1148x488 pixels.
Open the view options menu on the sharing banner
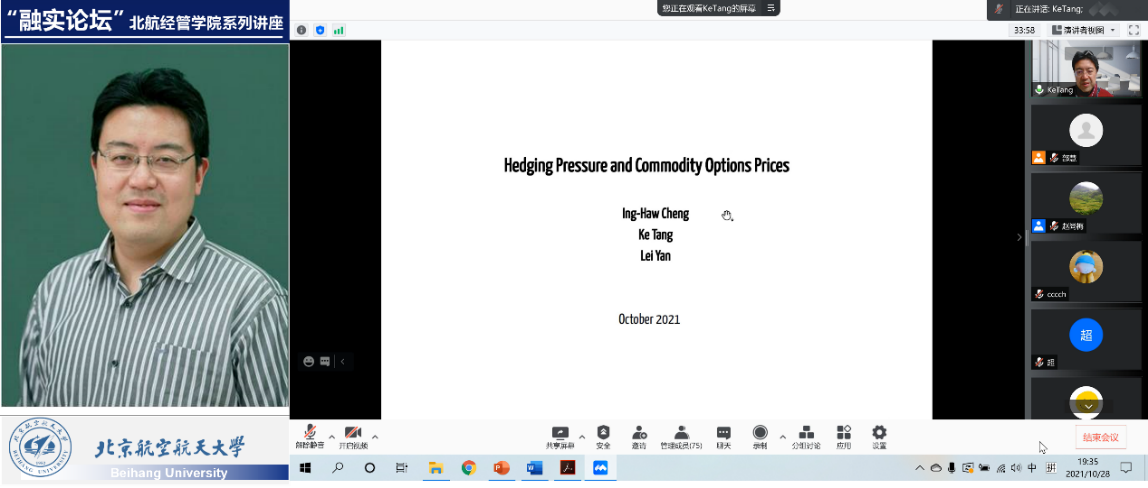770,8
